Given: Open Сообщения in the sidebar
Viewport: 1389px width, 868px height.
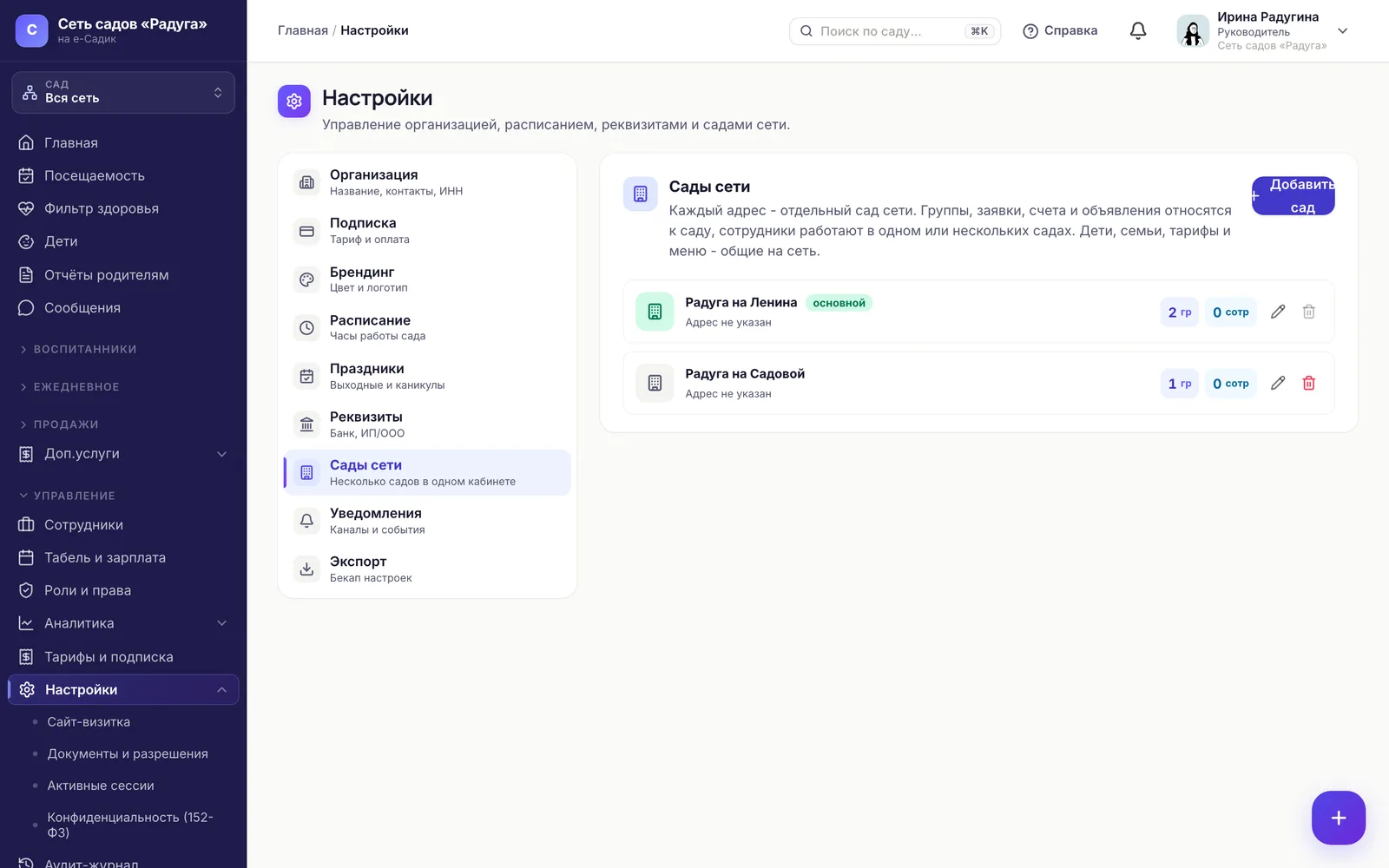Looking at the screenshot, I should 123,307.
